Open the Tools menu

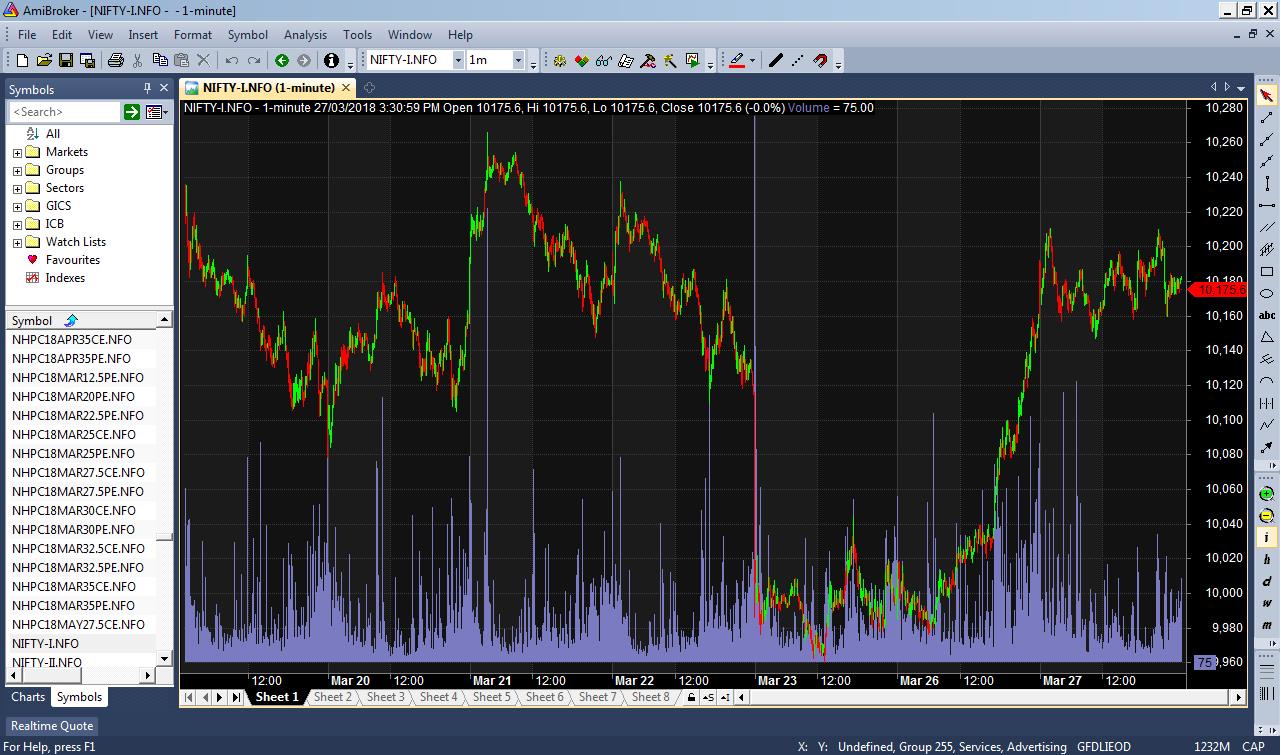click(357, 34)
